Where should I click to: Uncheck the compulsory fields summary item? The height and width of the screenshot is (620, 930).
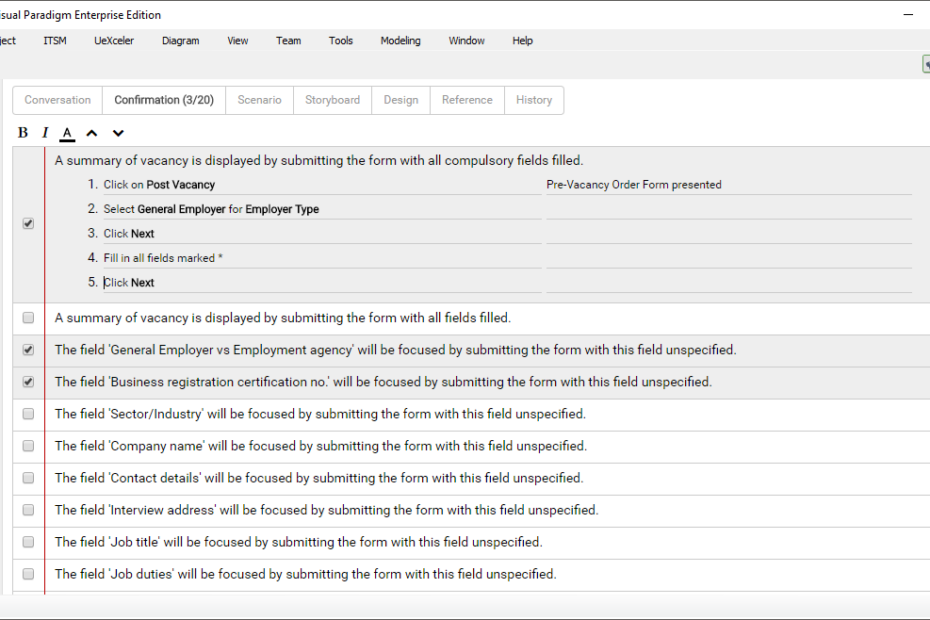point(28,224)
